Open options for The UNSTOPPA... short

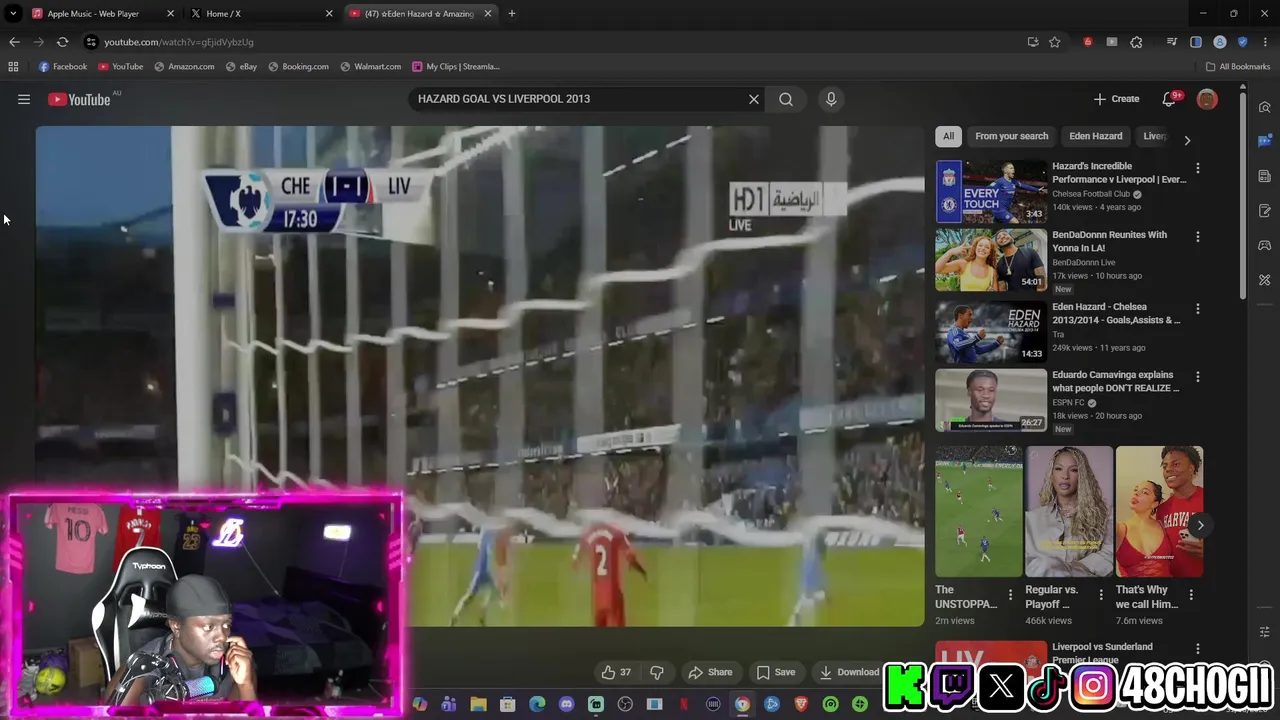click(1010, 595)
